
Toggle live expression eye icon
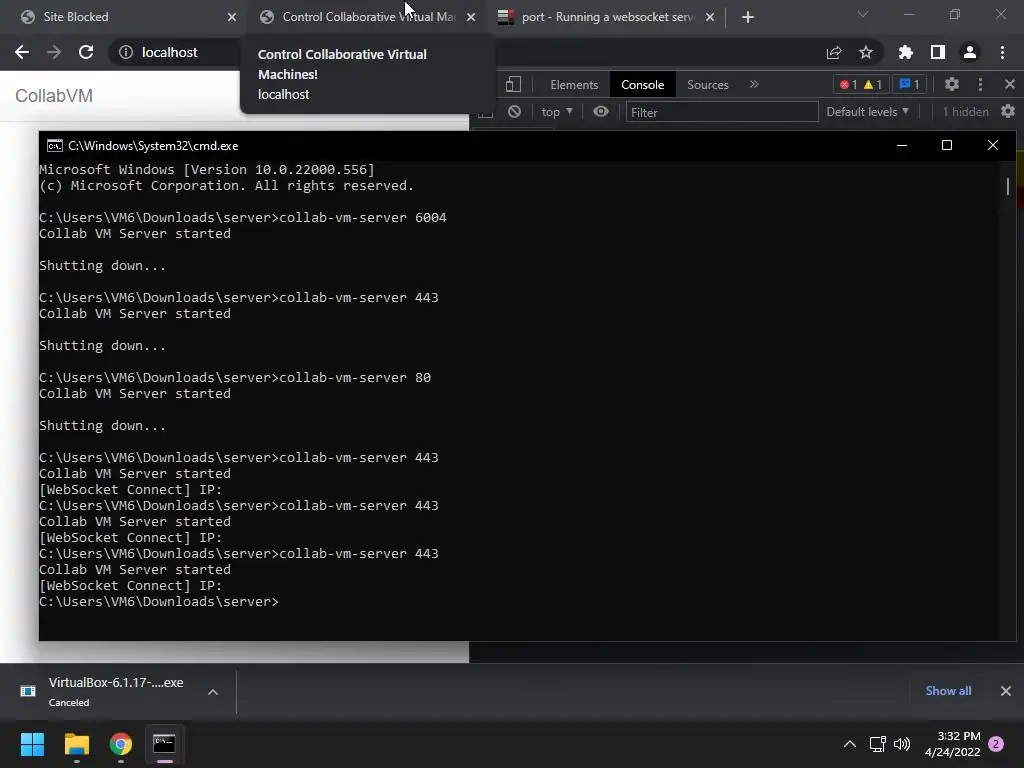[x=601, y=112]
